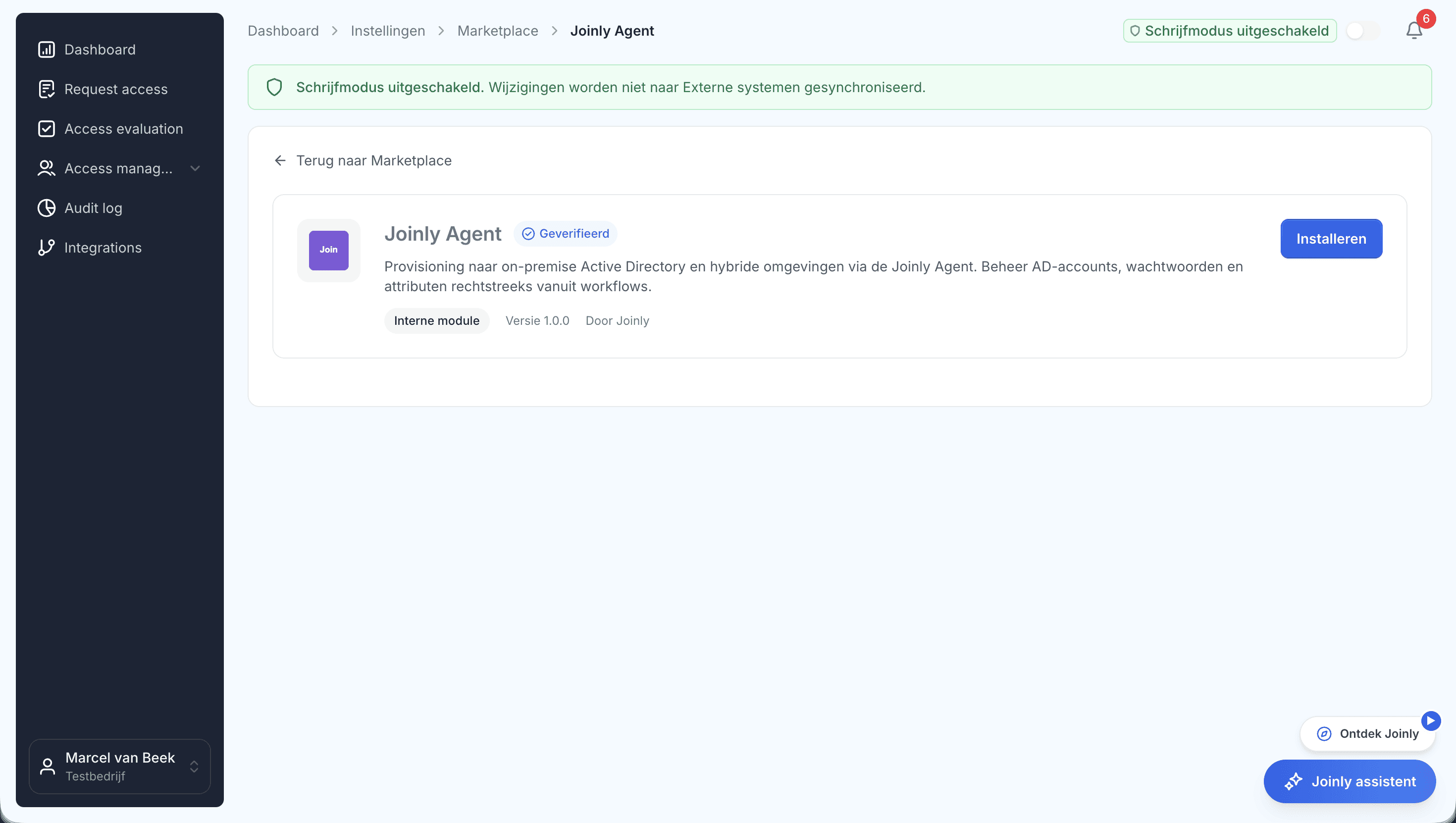Click the Ontdek Joinly button
This screenshot has width=1456, height=823.
coord(1367,734)
